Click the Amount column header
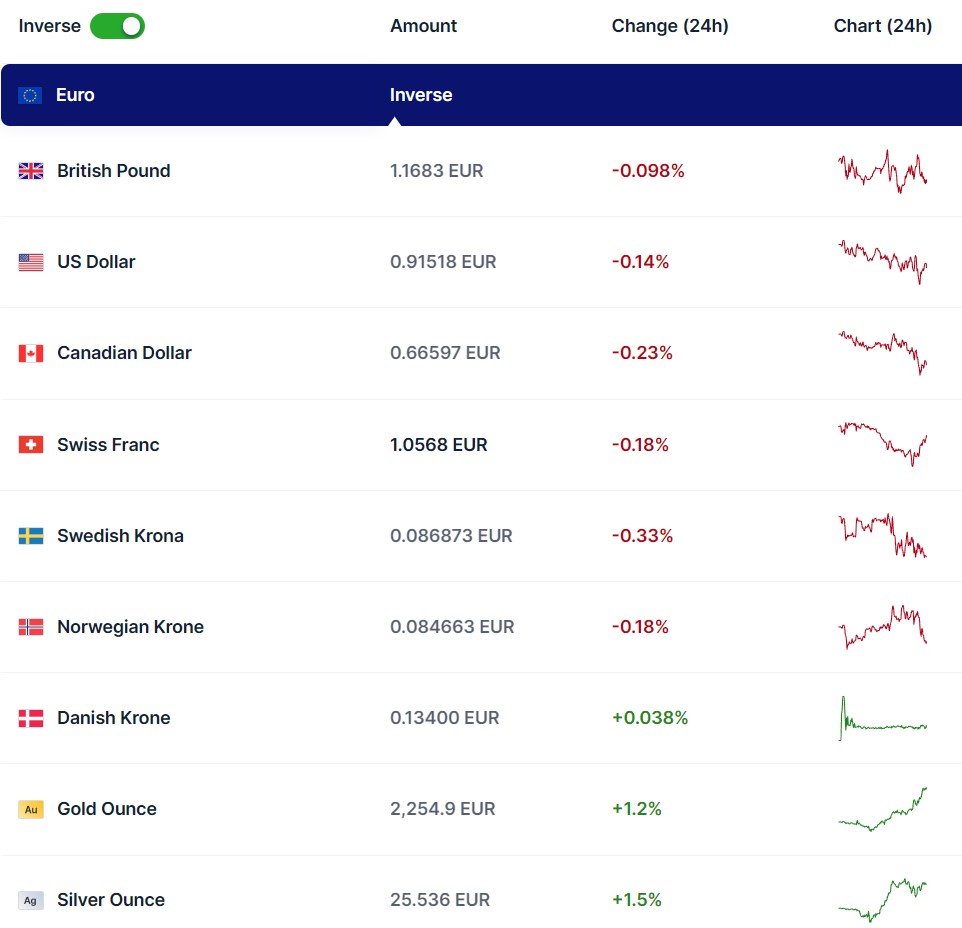 [423, 26]
